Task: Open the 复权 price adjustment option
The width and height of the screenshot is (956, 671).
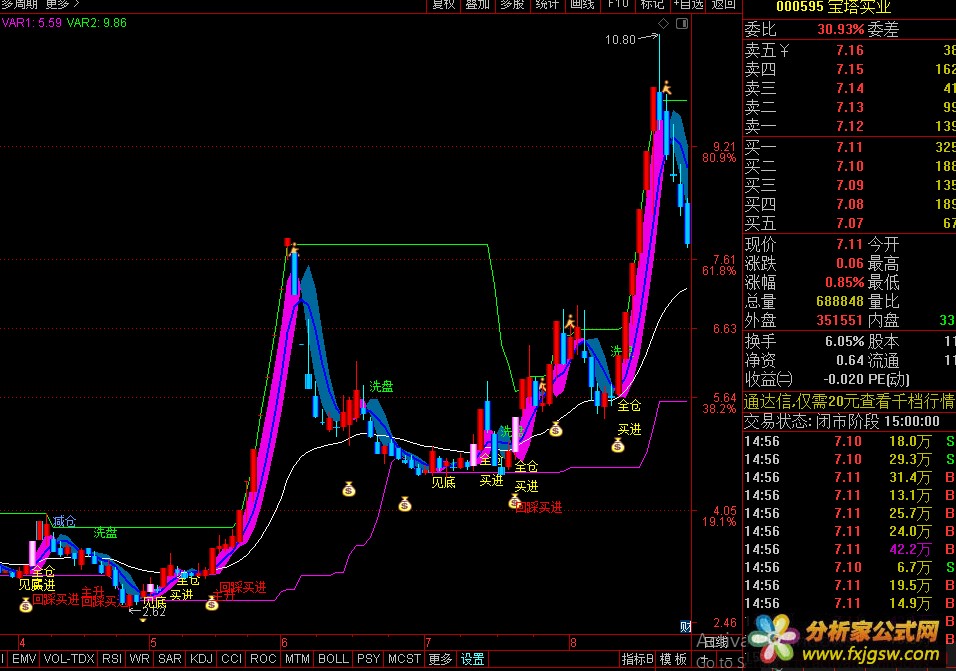Action: point(443,5)
